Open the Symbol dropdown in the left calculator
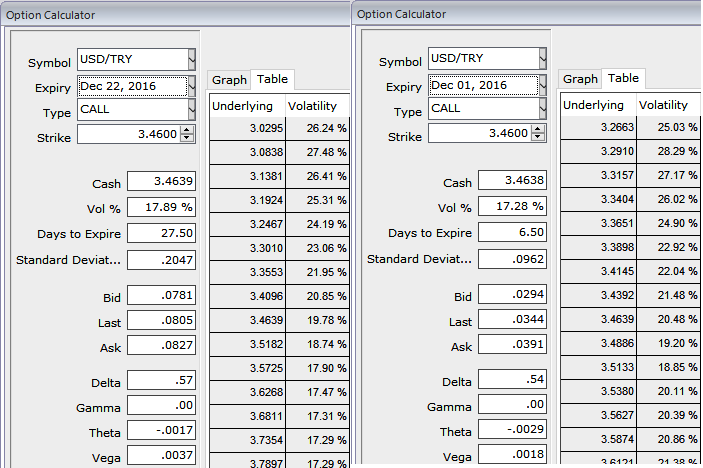Image resolution: width=703 pixels, height=468 pixels. click(191, 59)
